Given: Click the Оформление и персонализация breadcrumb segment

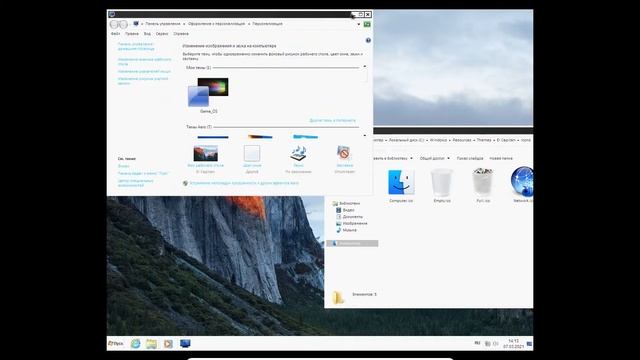Looking at the screenshot, I should coord(216,24).
